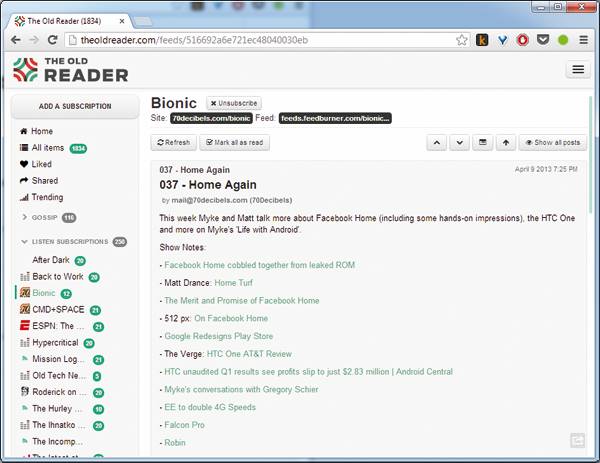600x463 pixels.
Task: Expand the Gossip folder
Action: tap(24, 217)
